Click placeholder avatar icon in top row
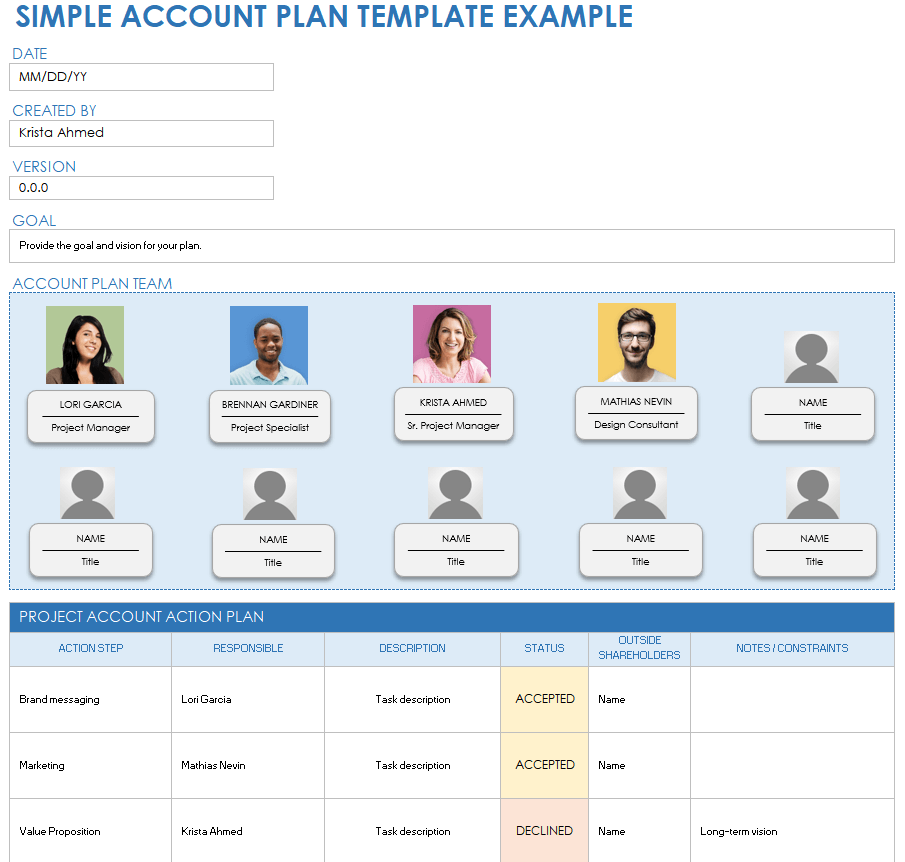 point(811,357)
